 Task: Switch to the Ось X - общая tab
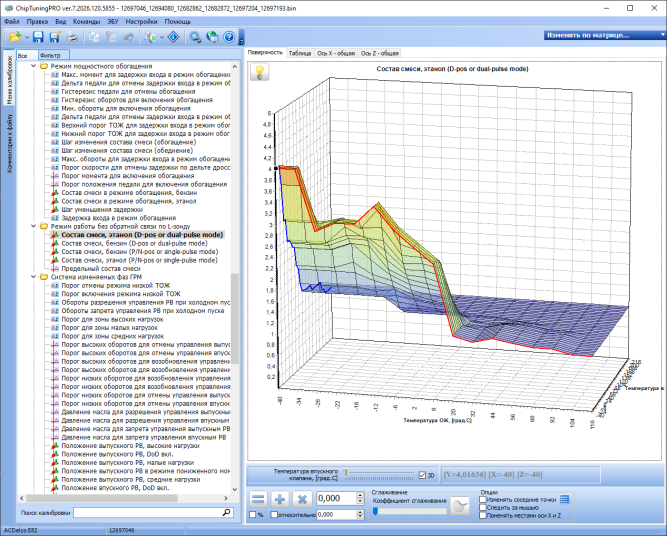click(x=336, y=53)
